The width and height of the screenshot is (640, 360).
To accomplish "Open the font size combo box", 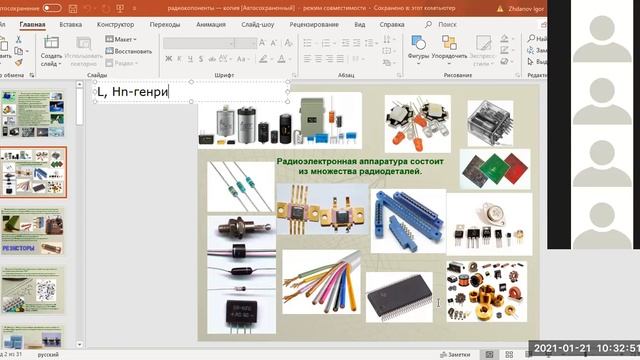I will click(246, 43).
